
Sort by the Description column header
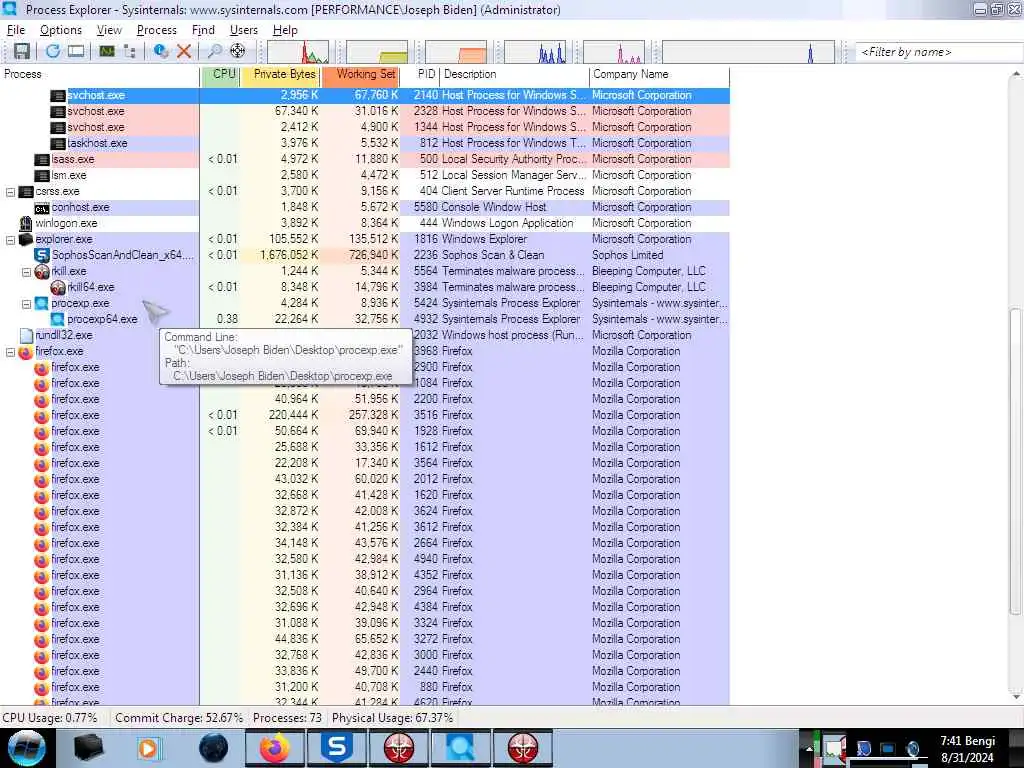click(515, 75)
